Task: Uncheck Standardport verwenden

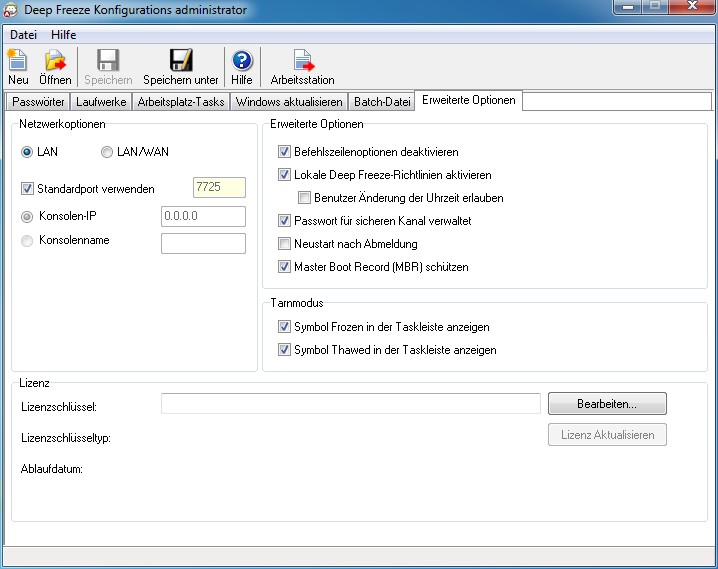Action: click(x=27, y=189)
